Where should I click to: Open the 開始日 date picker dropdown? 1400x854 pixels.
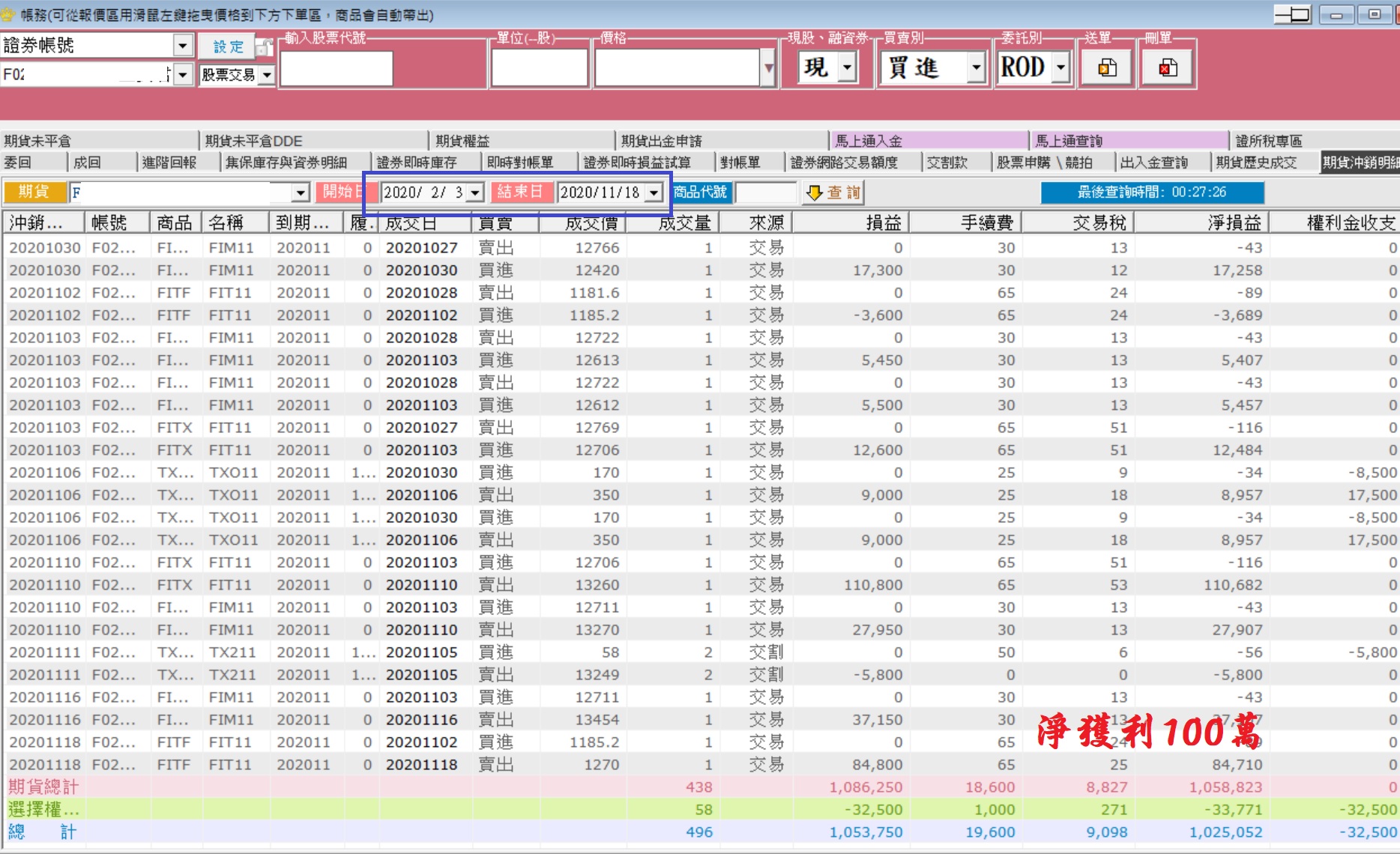(475, 193)
